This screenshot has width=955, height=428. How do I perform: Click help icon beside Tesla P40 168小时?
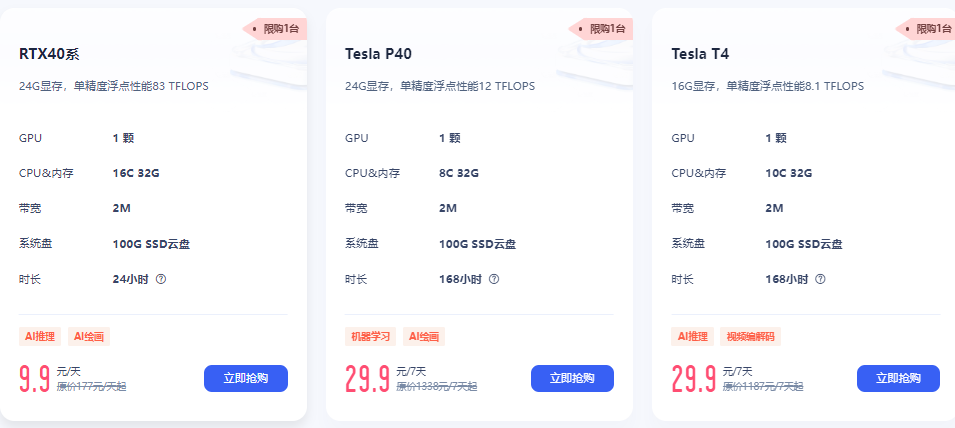coord(494,279)
